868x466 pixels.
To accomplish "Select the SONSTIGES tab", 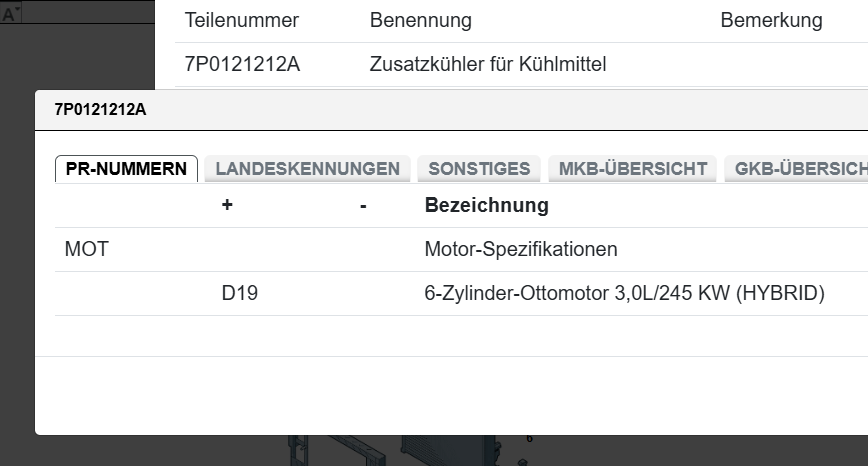I will click(479, 169).
